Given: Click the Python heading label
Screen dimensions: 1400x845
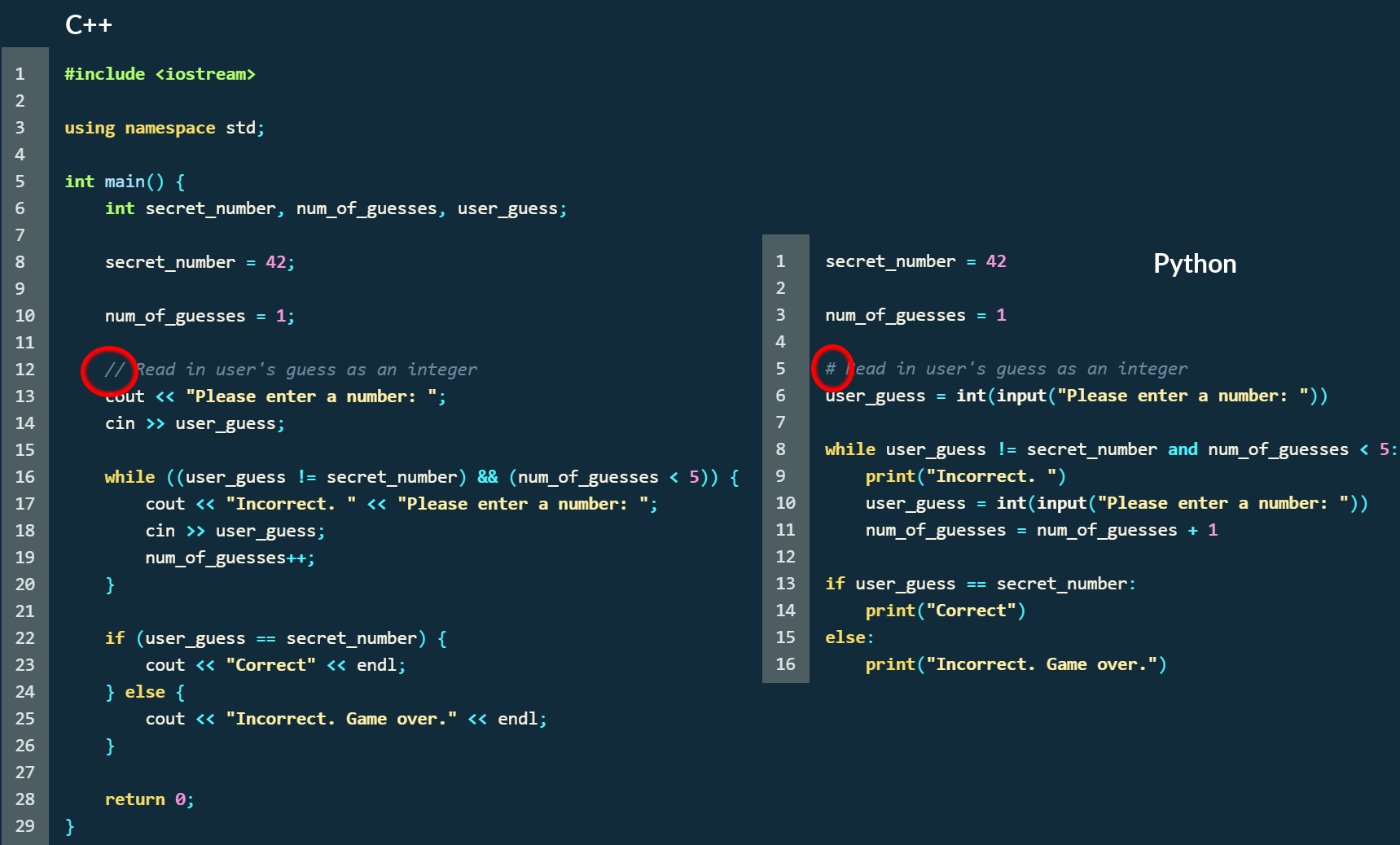Looking at the screenshot, I should tap(1194, 264).
